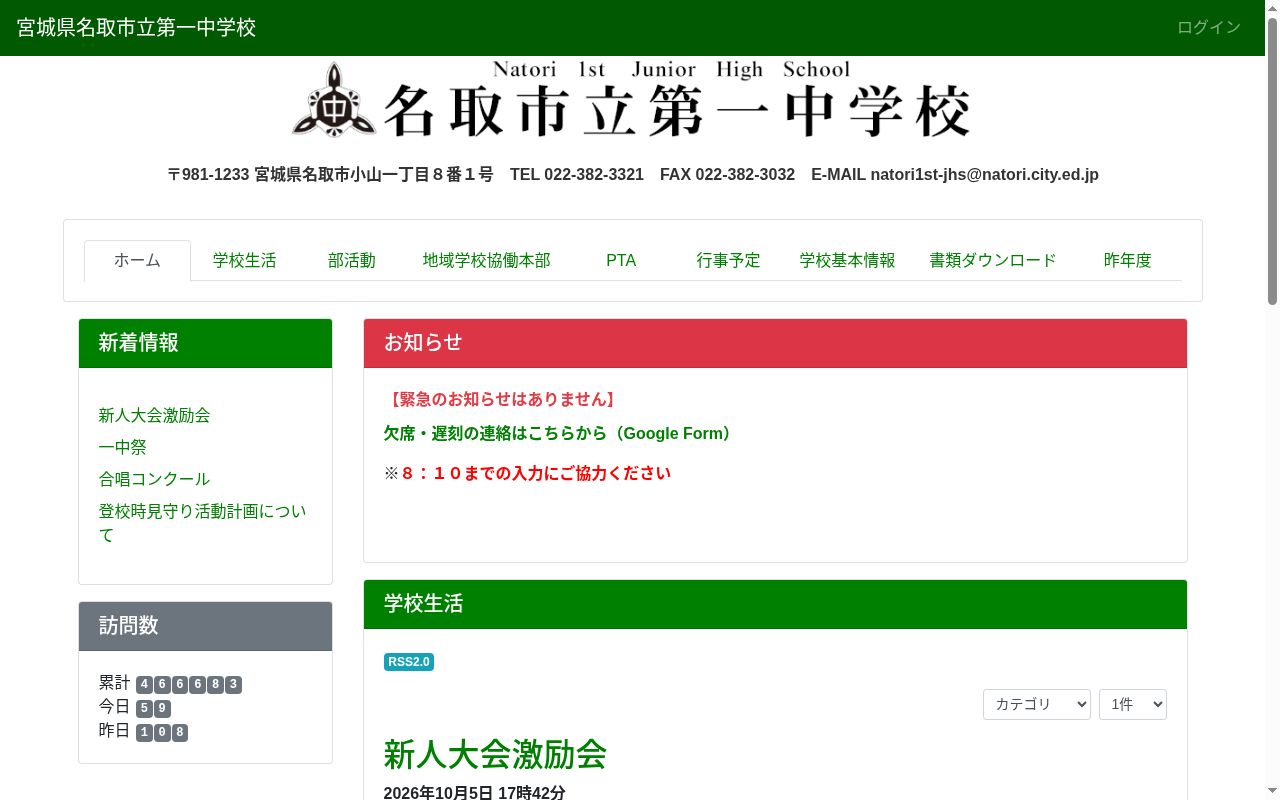This screenshot has width=1280, height=800.
Task: Click the お知らせ panel header
Action: 775,343
